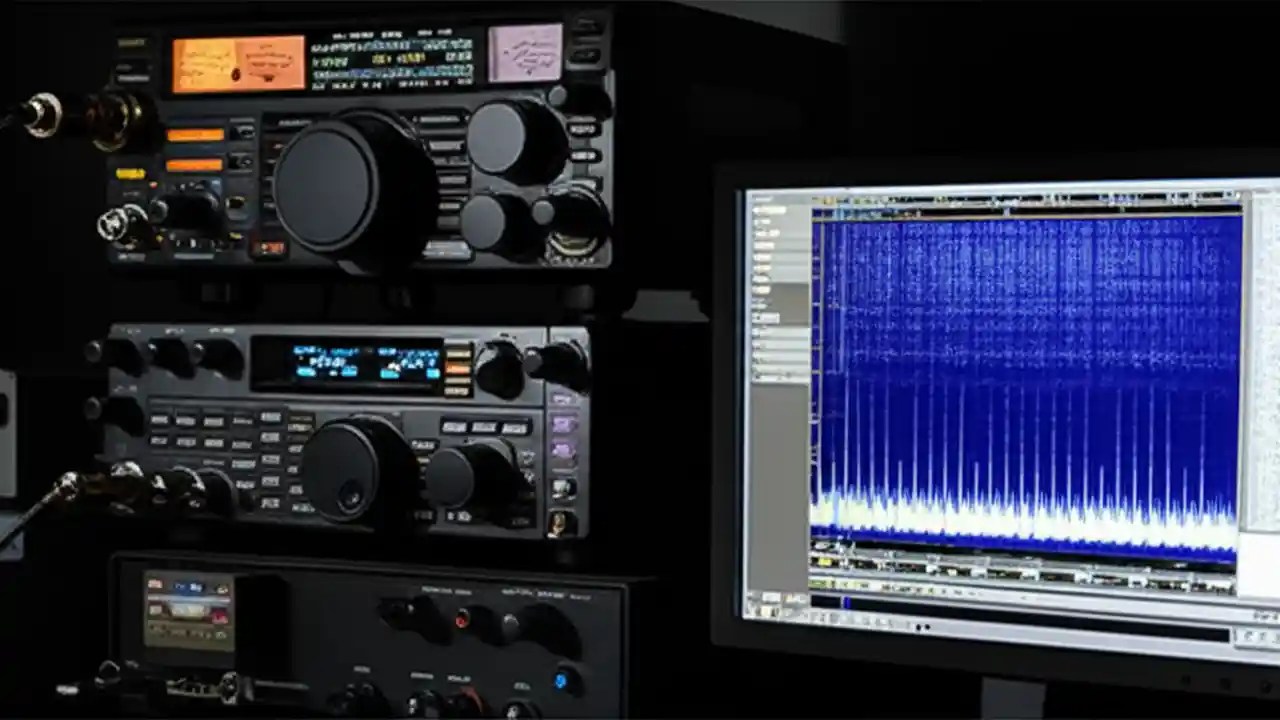Select the record icon on the toolbar
This screenshot has height=720, width=1280.
pyautogui.click(x=855, y=196)
